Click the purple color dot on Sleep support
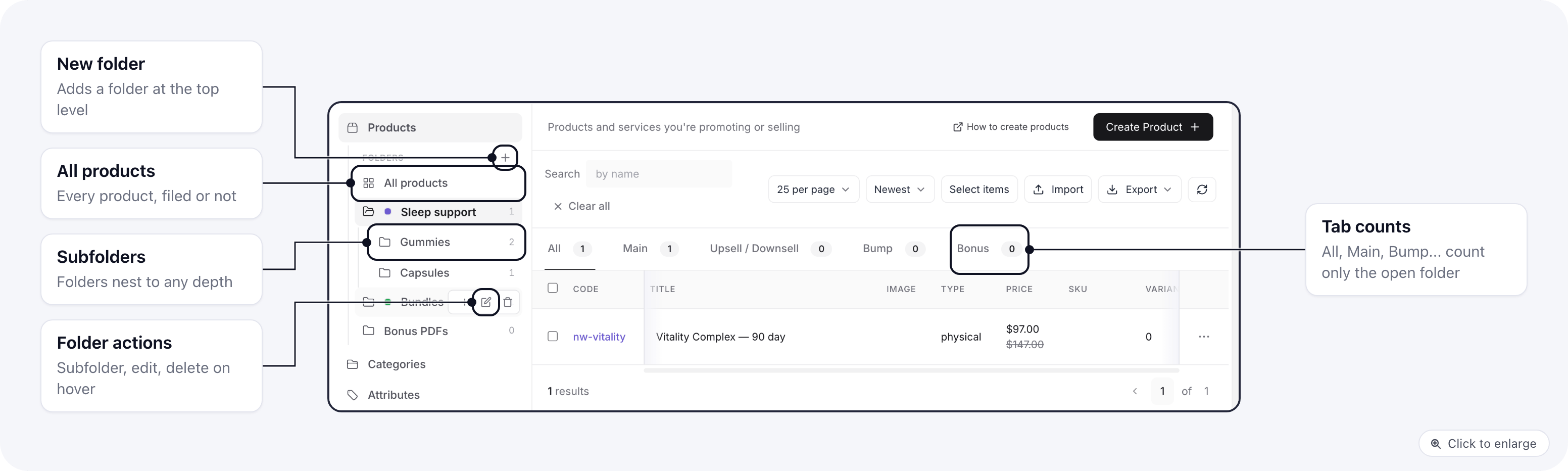This screenshot has width=1568, height=471. (x=388, y=211)
